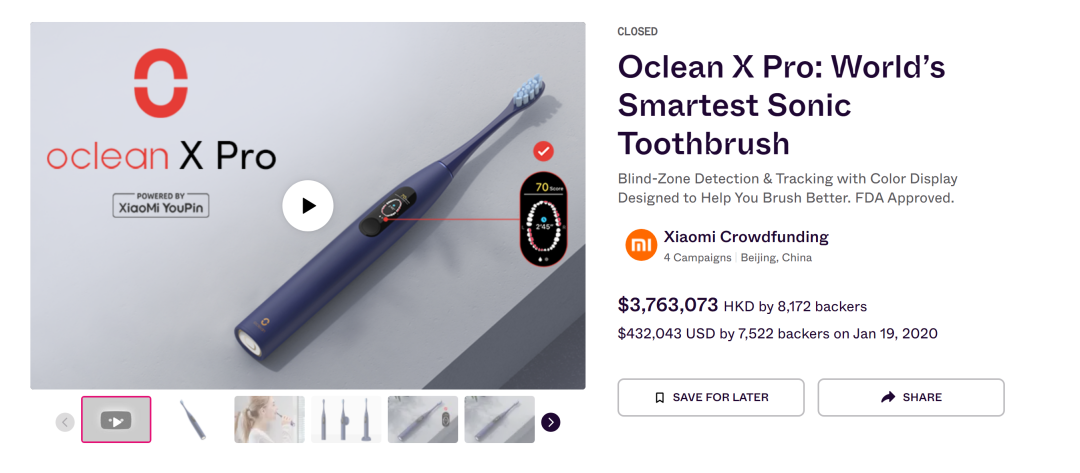Select the woman brushing teeth thumbnail

point(270,420)
